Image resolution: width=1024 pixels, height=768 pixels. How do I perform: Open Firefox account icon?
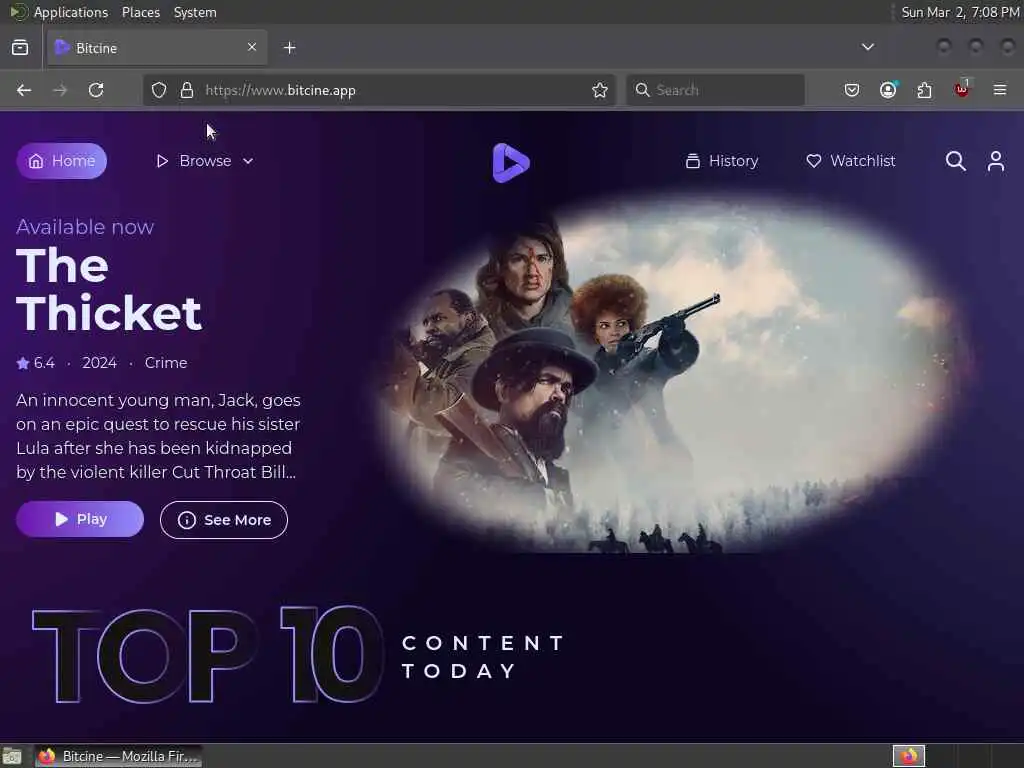point(888,90)
